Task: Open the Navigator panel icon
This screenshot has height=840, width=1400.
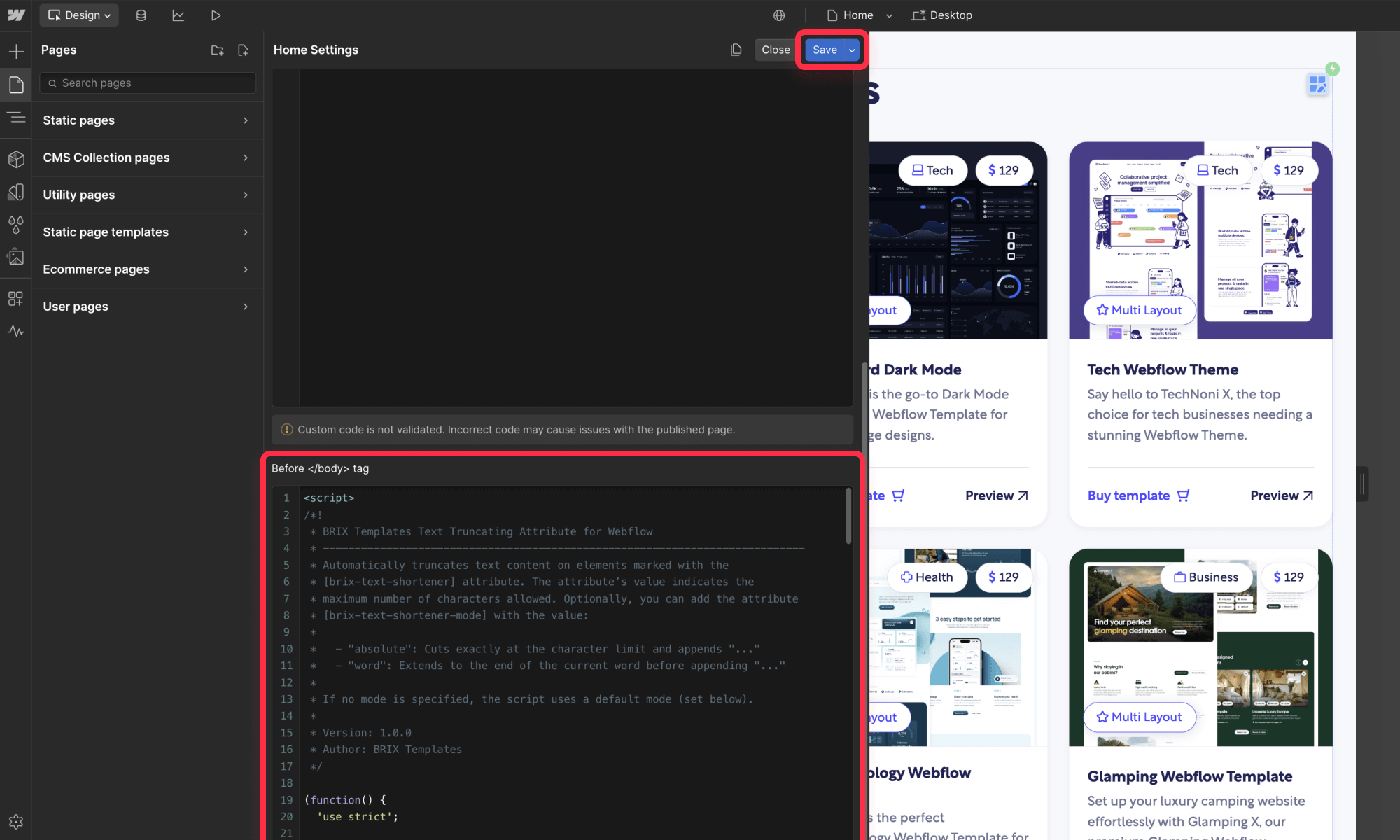Action: (x=16, y=118)
